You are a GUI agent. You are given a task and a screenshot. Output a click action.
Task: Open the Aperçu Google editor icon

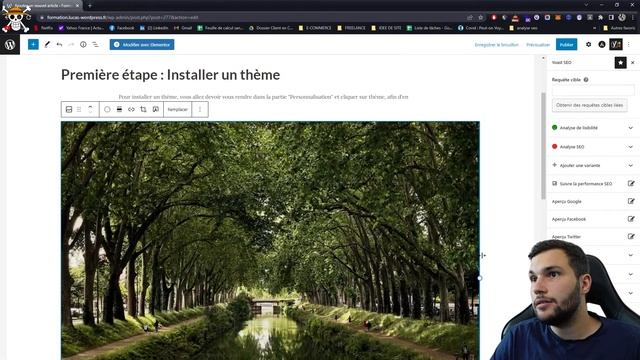click(x=631, y=201)
